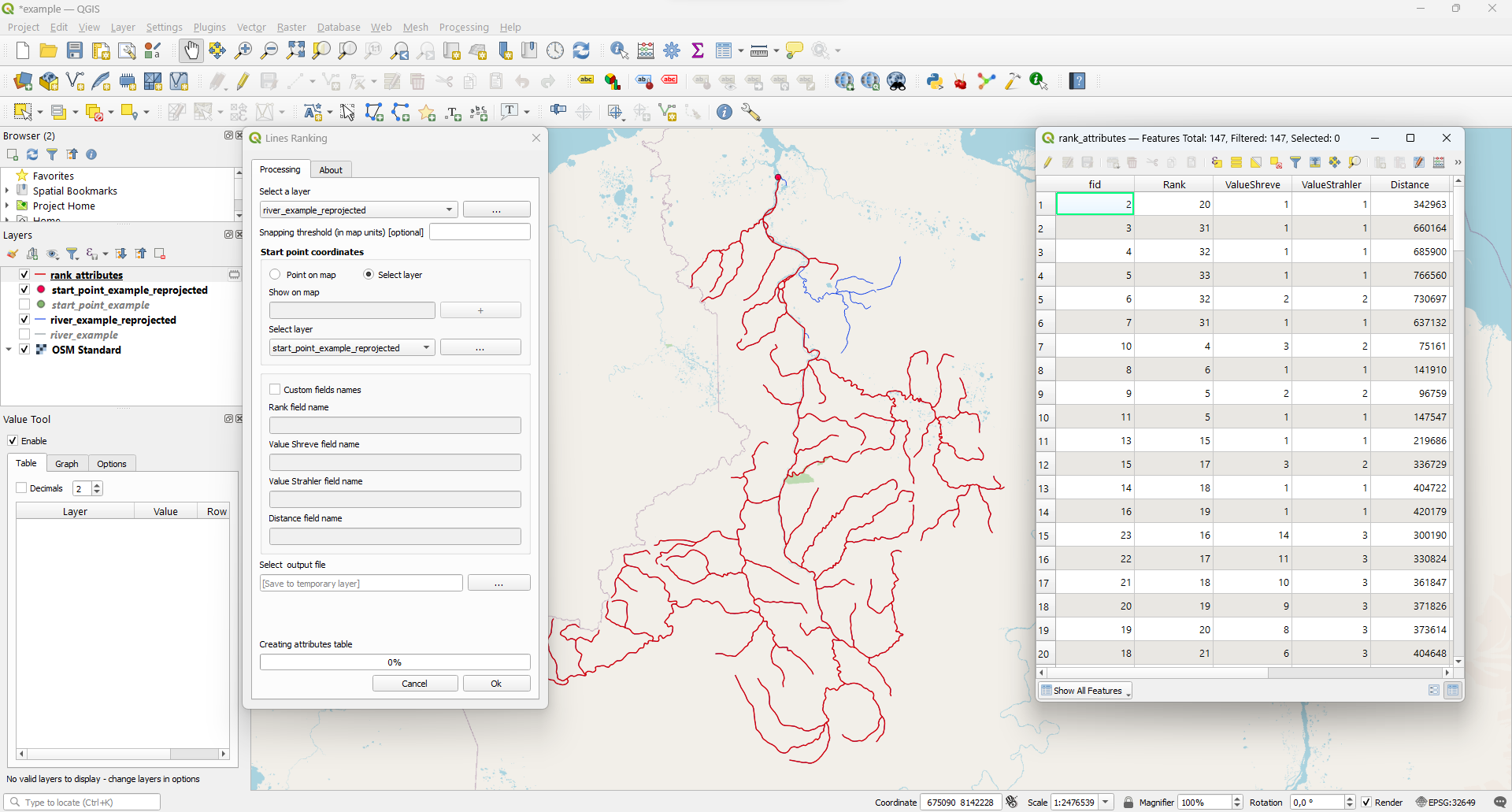Select the Point on map radio button

(275, 275)
